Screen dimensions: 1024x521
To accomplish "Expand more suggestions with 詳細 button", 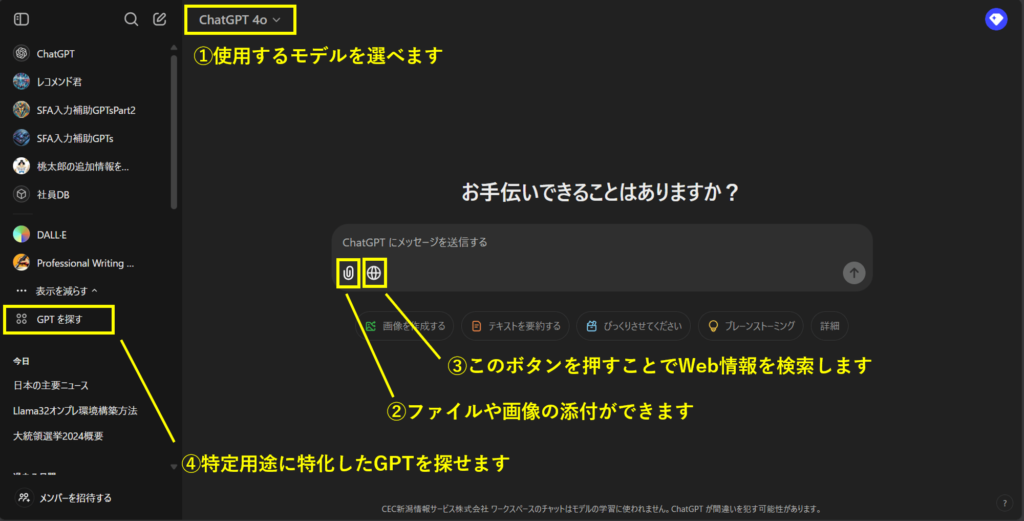I will tap(830, 326).
